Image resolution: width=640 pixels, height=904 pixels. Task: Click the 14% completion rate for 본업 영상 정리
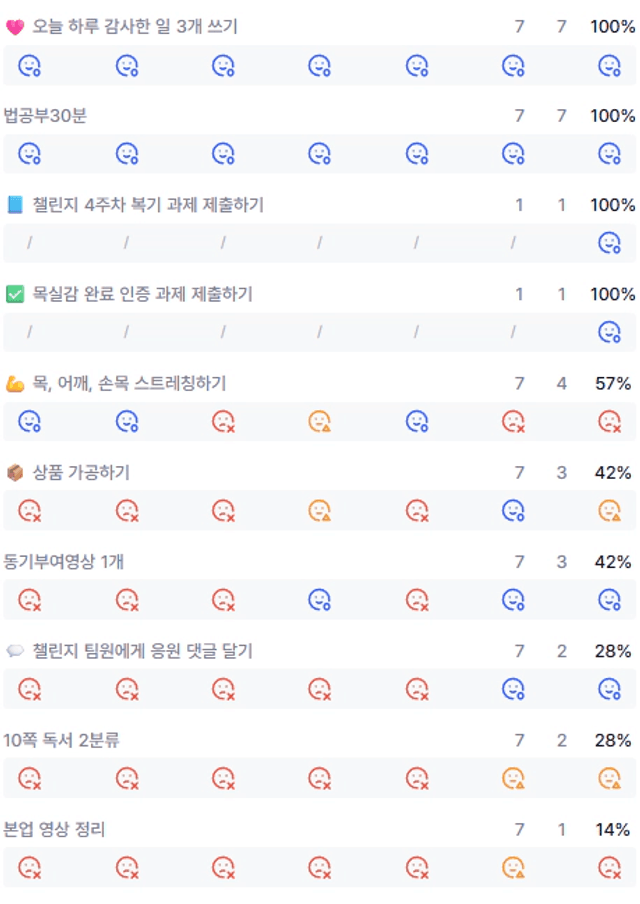pyautogui.click(x=613, y=830)
